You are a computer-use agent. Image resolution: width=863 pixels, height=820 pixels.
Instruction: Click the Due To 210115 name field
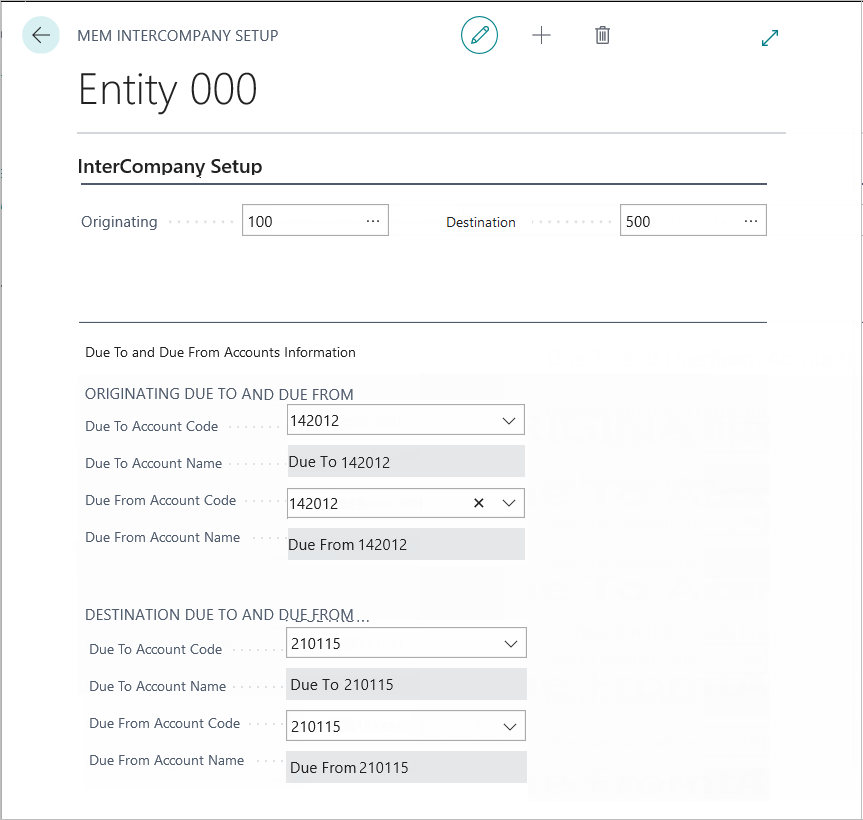coord(405,685)
